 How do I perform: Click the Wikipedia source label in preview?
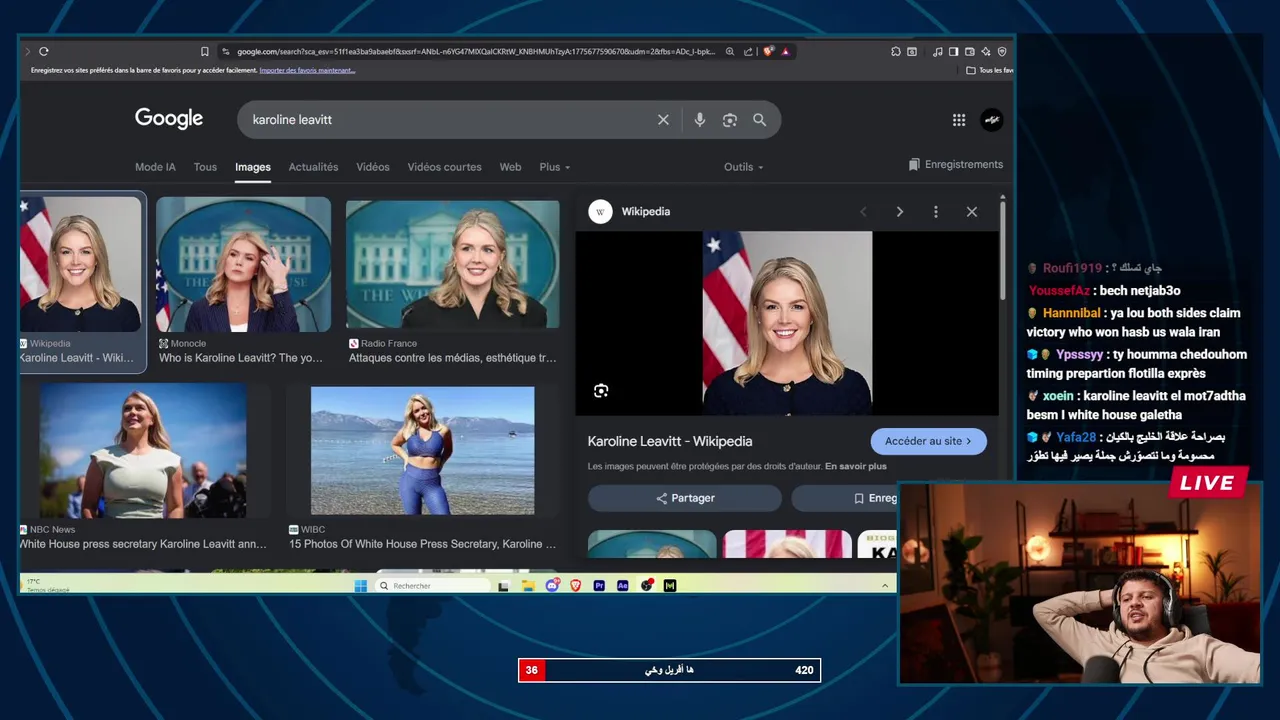pos(646,212)
